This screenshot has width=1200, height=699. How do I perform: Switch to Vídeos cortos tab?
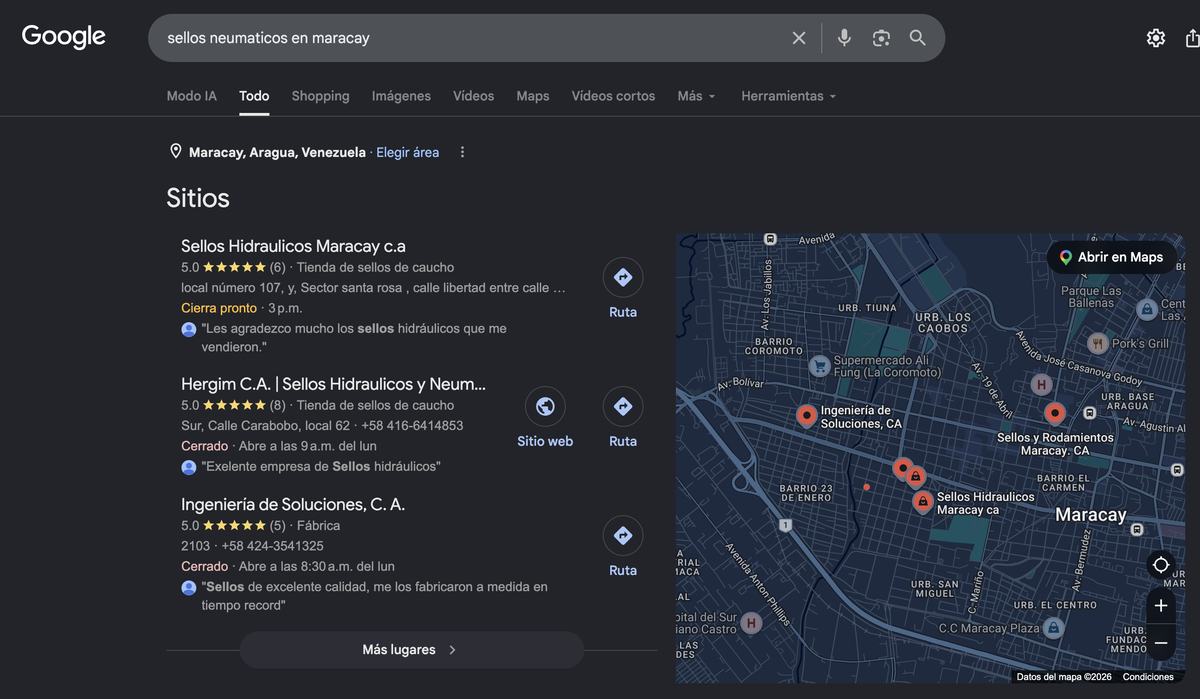pyautogui.click(x=613, y=96)
